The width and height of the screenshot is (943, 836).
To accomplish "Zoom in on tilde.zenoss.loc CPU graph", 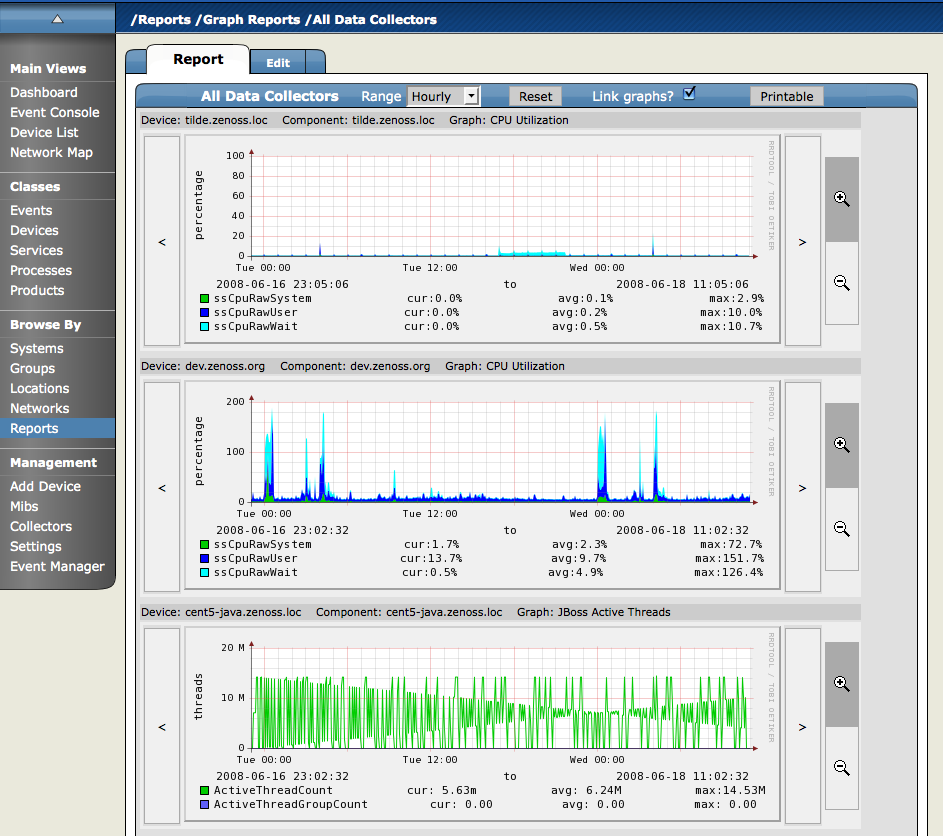I will click(x=841, y=199).
